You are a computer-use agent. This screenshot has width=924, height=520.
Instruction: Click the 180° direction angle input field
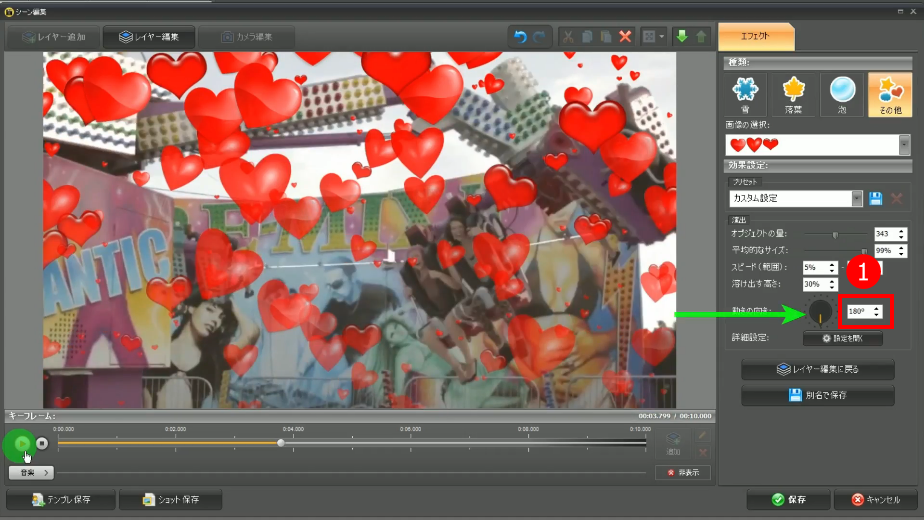coord(856,311)
